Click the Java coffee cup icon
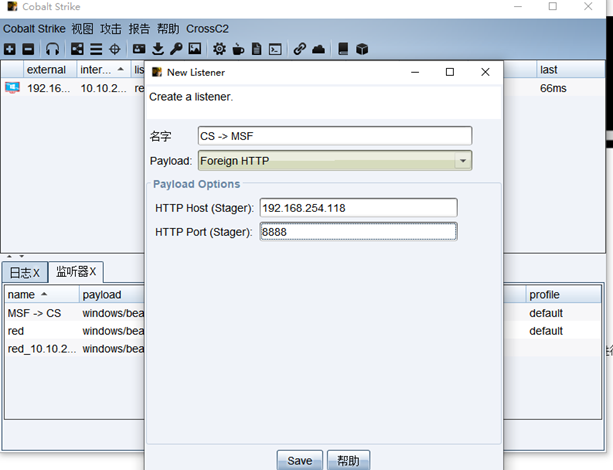This screenshot has height=470, width=613. click(238, 49)
